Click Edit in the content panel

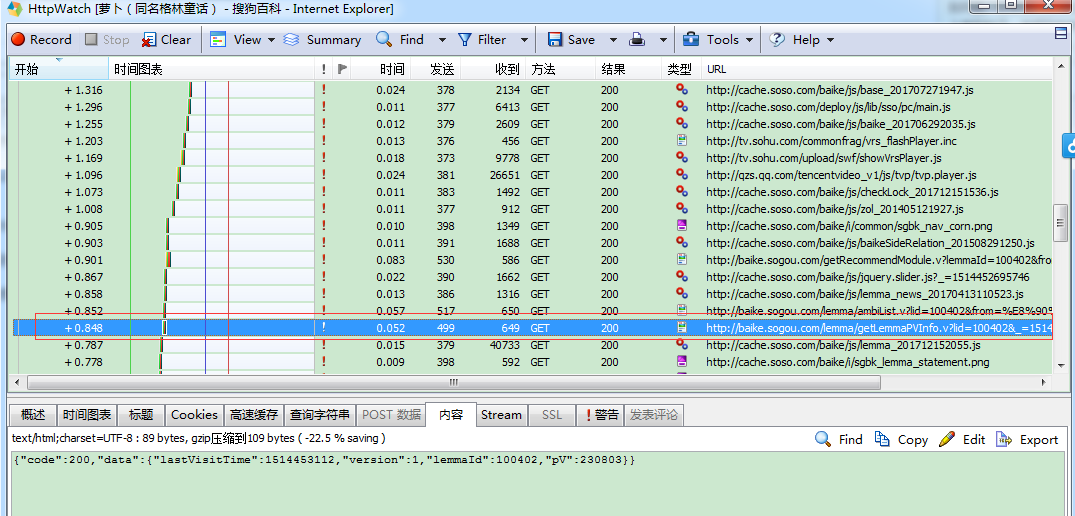pyautogui.click(x=963, y=439)
